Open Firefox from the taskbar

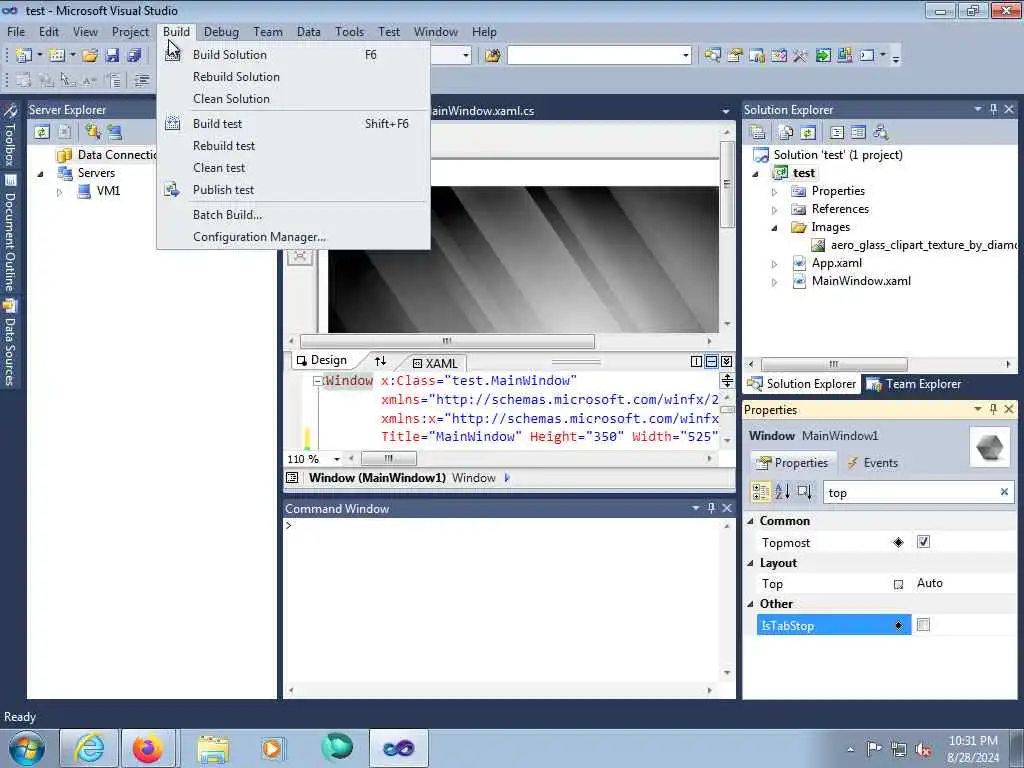pyautogui.click(x=148, y=748)
